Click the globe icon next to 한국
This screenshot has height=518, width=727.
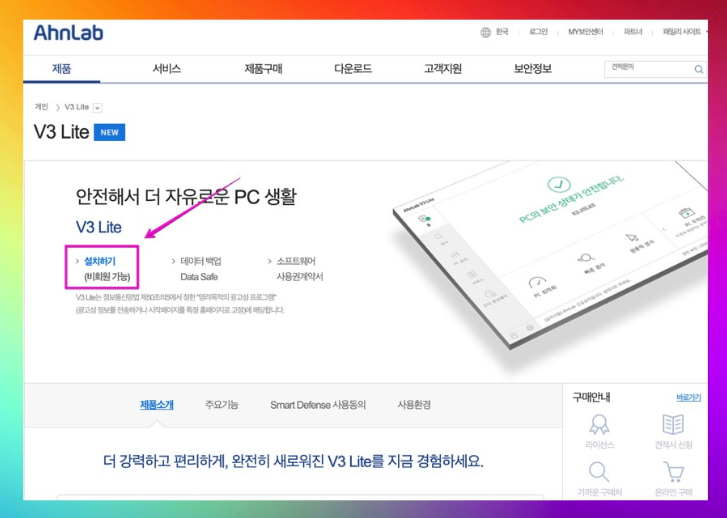point(485,32)
